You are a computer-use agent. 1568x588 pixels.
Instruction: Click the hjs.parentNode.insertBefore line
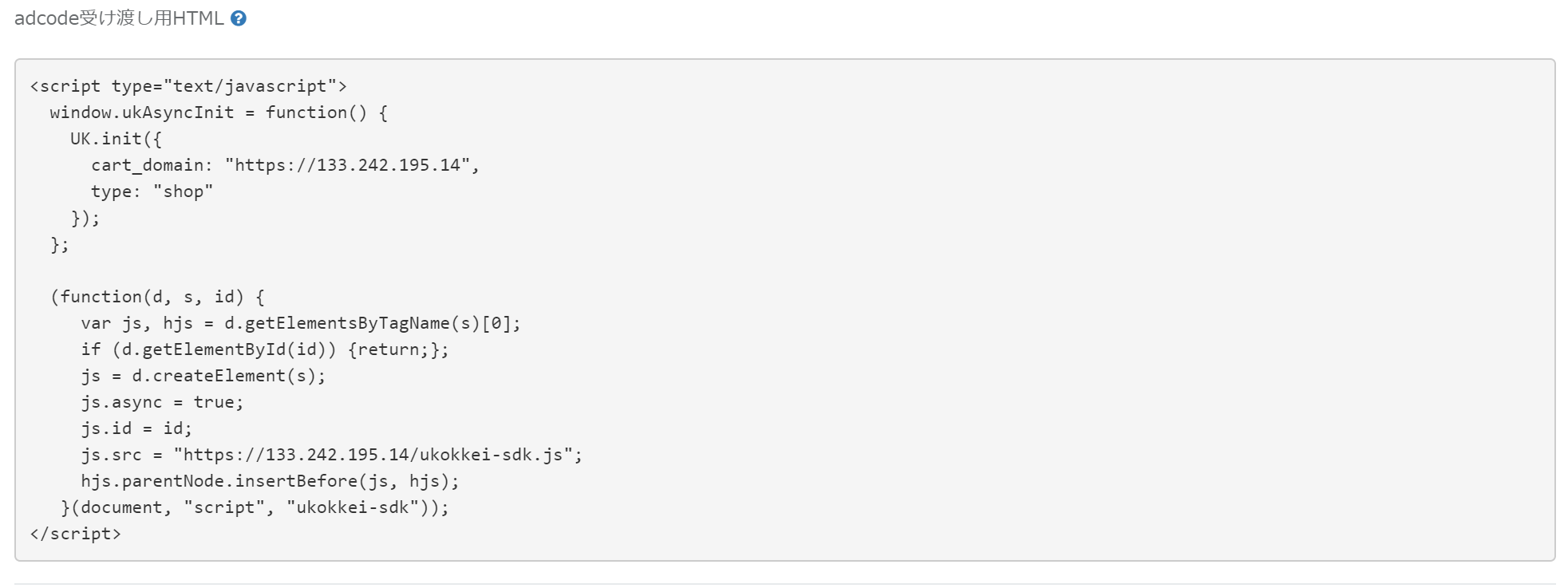coord(270,481)
